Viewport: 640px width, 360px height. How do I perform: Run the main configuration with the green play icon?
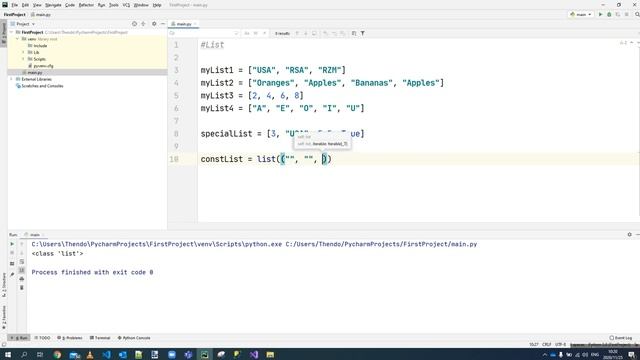(600, 14)
